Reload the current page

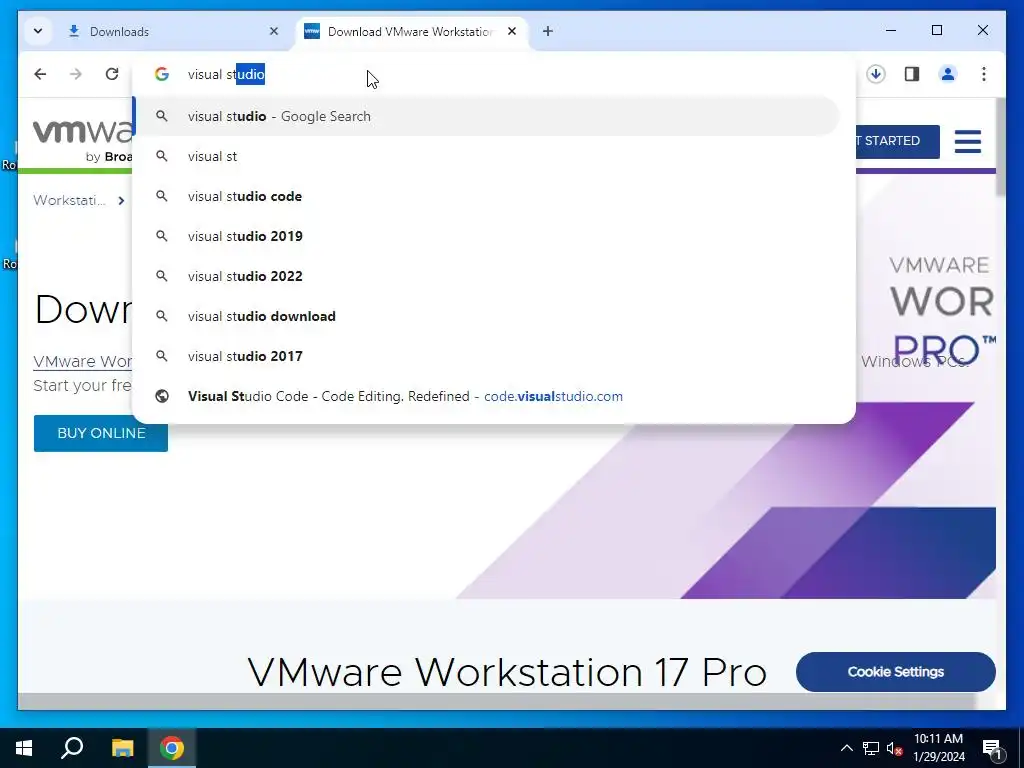pos(112,74)
